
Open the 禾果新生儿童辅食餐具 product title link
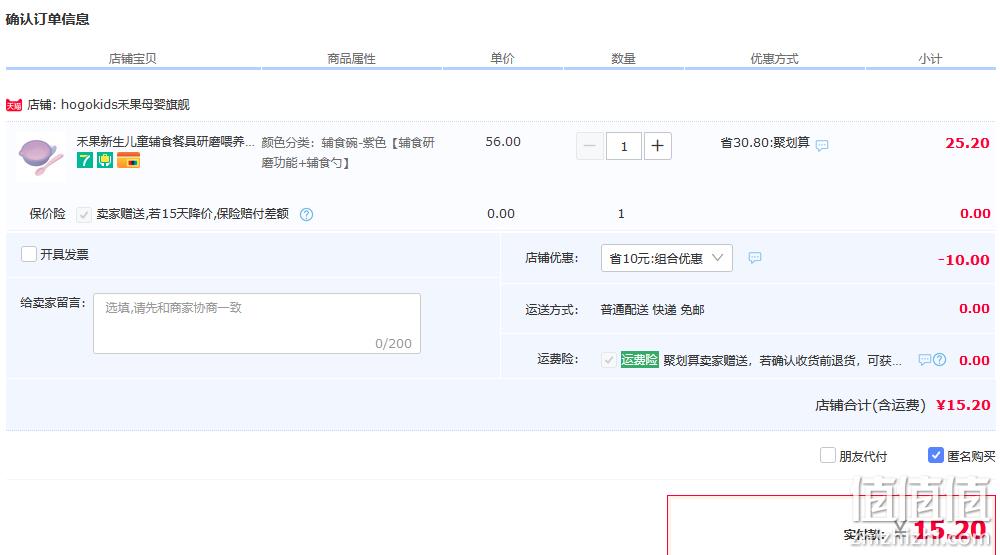166,142
